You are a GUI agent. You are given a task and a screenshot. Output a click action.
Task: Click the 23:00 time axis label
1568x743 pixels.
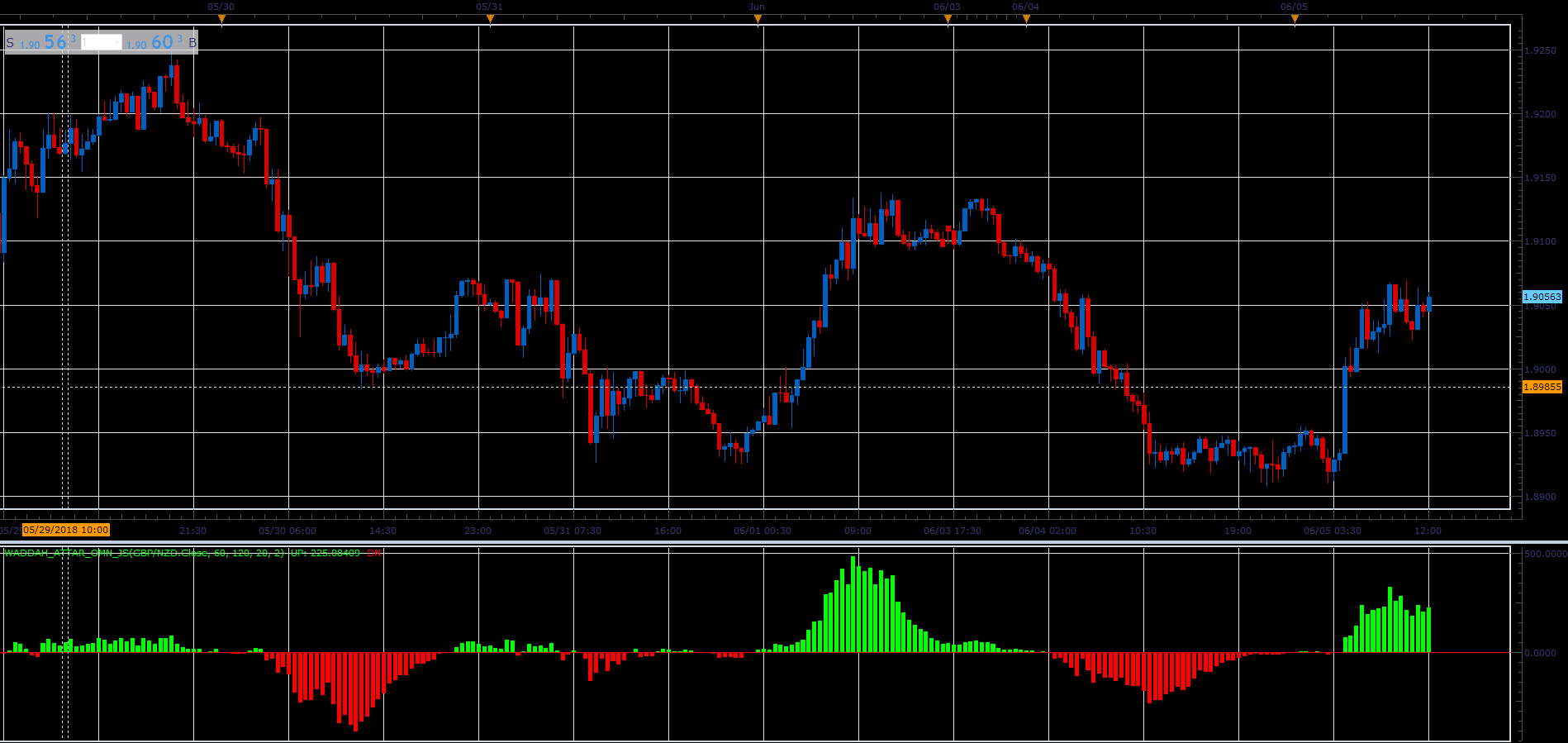coord(478,531)
